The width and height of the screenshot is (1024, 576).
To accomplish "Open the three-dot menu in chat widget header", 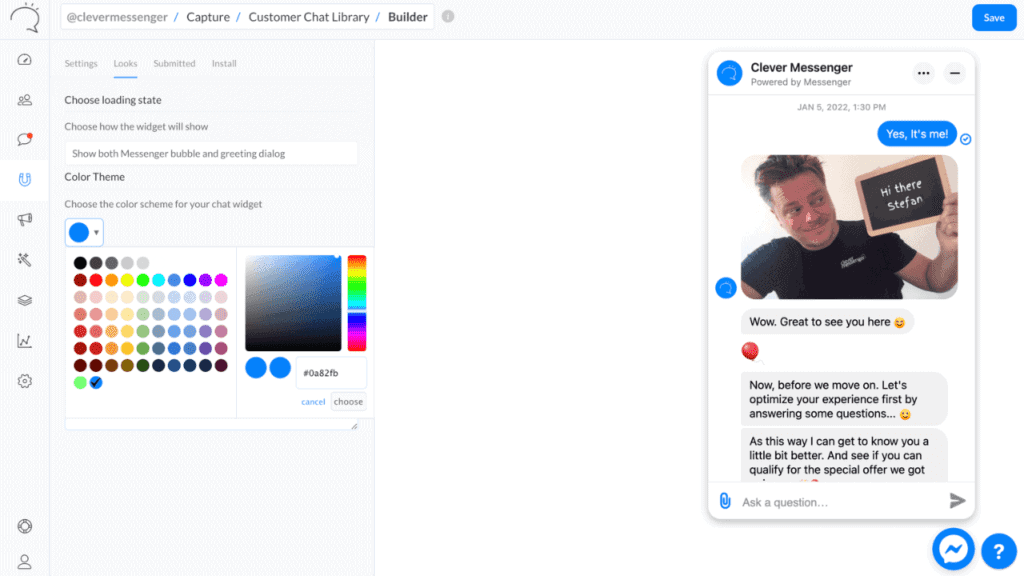I will click(923, 72).
